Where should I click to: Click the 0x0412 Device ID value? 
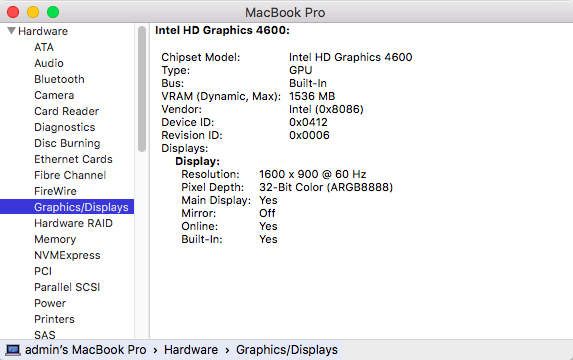(x=308, y=122)
